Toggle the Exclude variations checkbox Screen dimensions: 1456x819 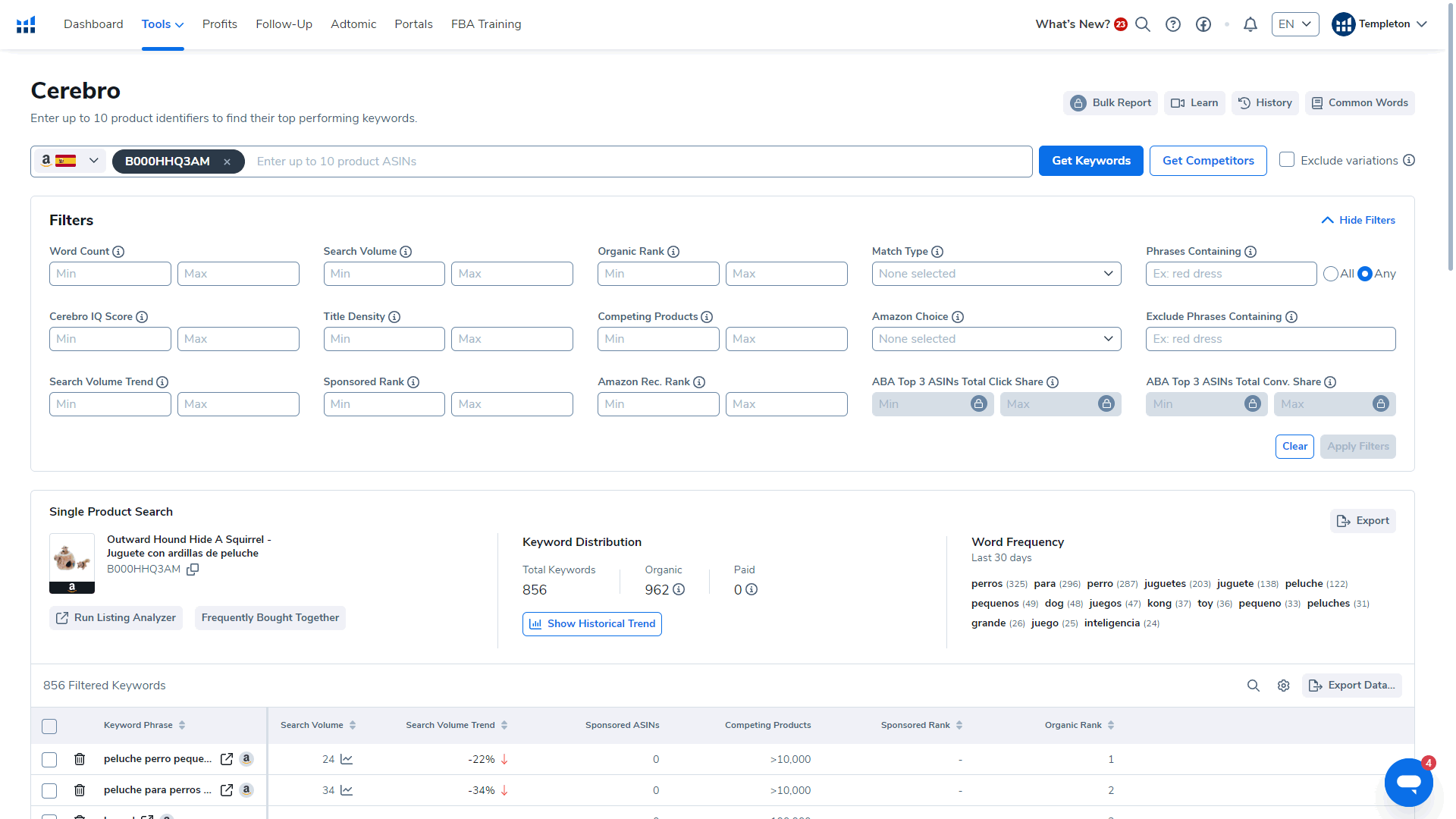pyautogui.click(x=1287, y=160)
